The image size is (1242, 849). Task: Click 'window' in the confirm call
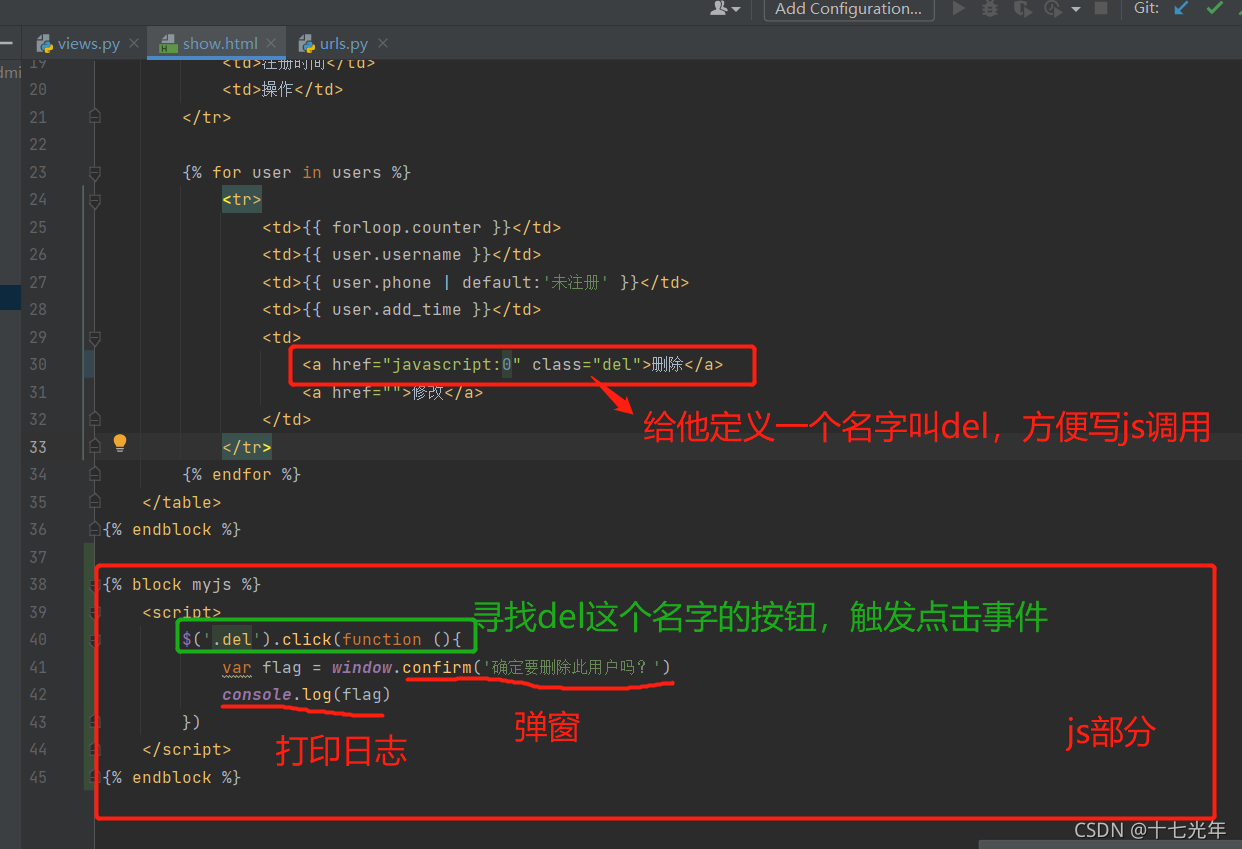[362, 667]
